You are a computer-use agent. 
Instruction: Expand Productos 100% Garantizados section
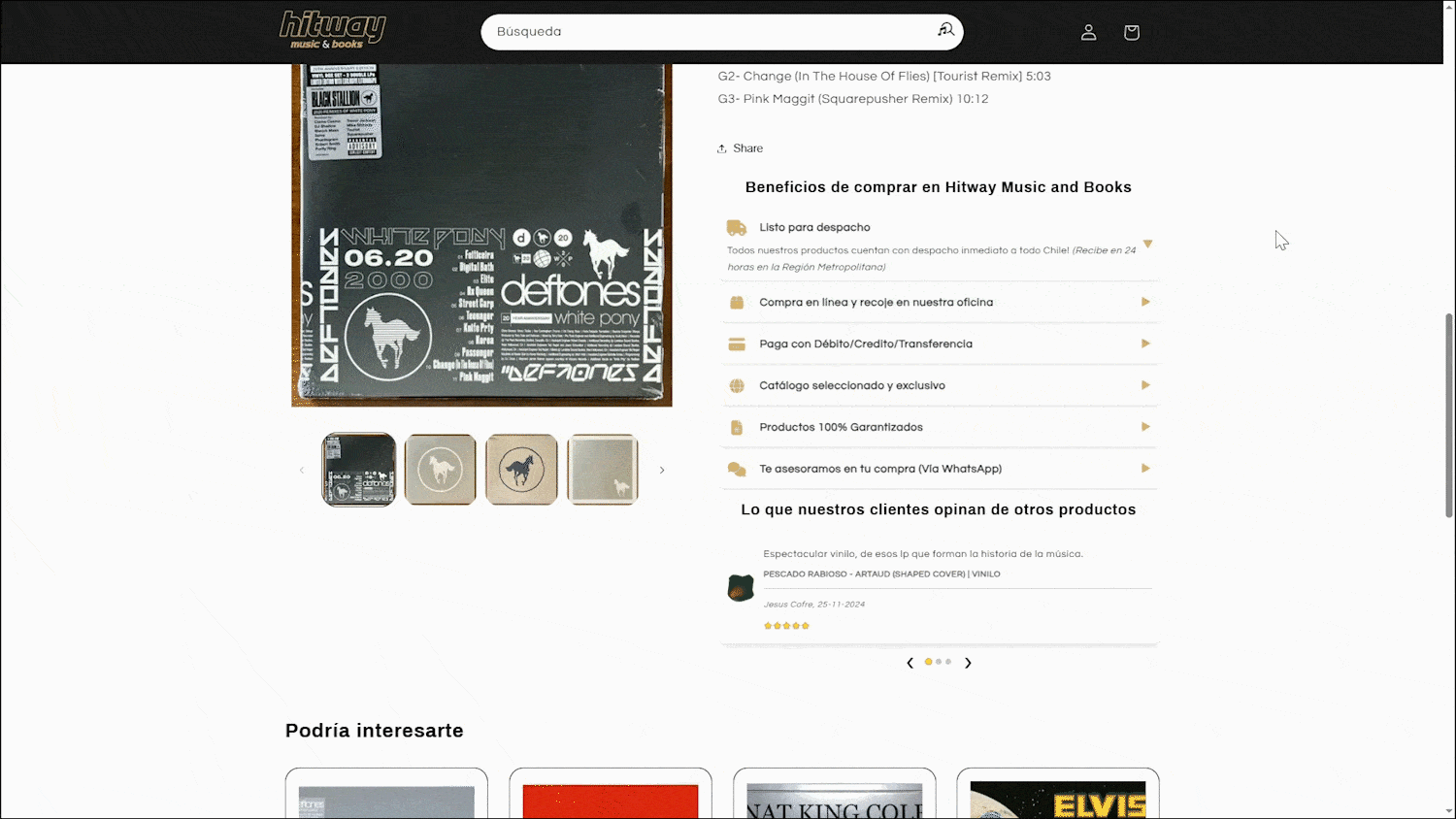coord(1145,427)
